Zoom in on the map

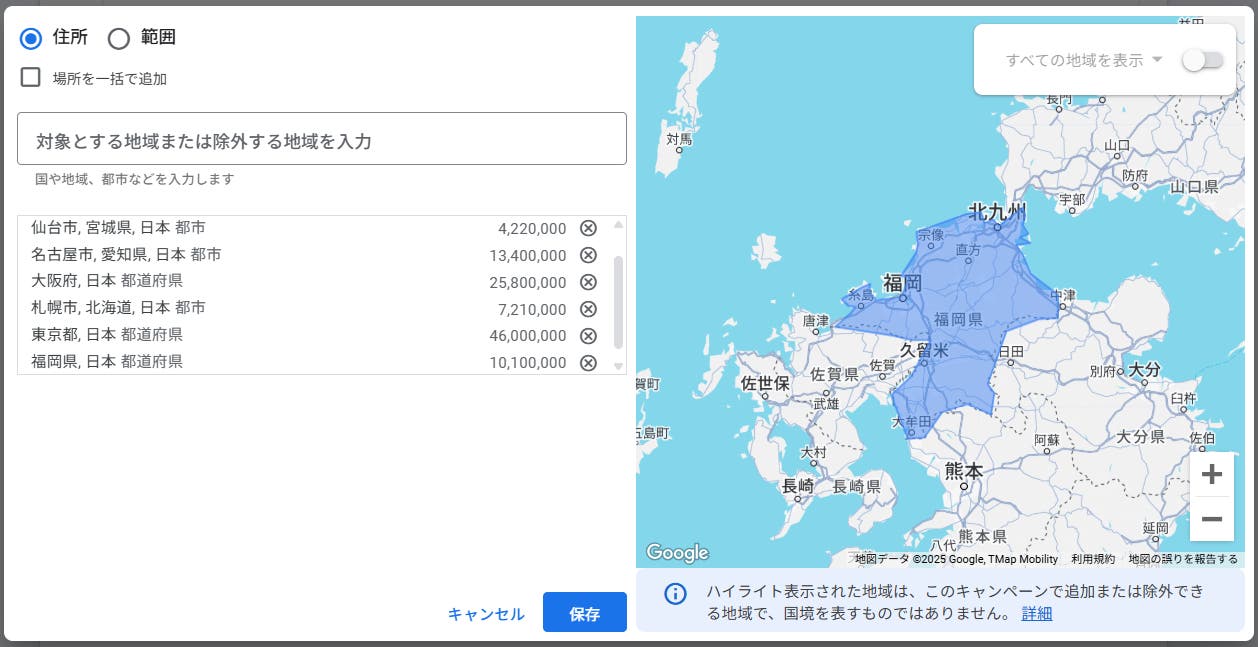1211,474
